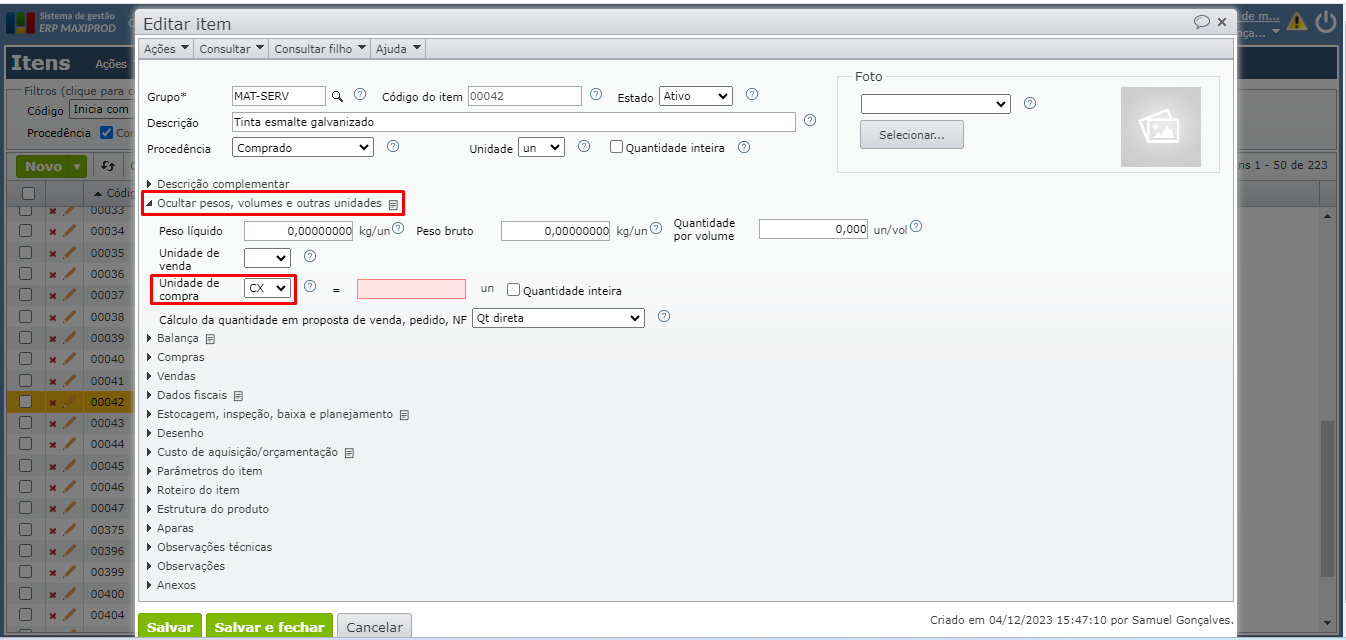This screenshot has height=640, width=1346.
Task: Open the Ajuda menu
Action: coord(398,48)
